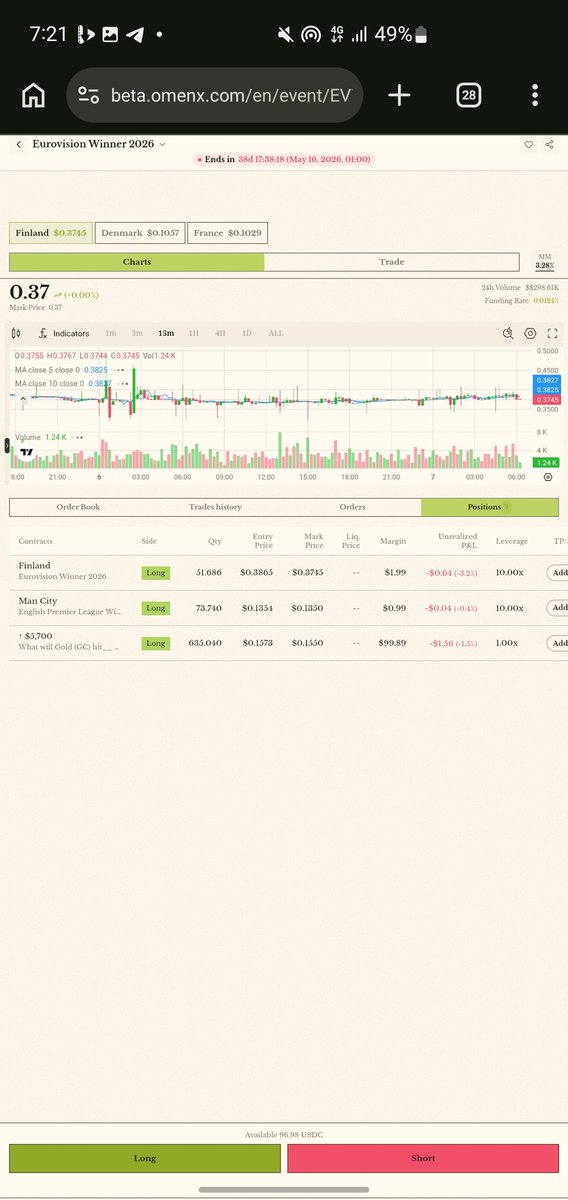568x1200 pixels.
Task: Click the Available 96.98 USDC balance
Action: pos(284,1135)
